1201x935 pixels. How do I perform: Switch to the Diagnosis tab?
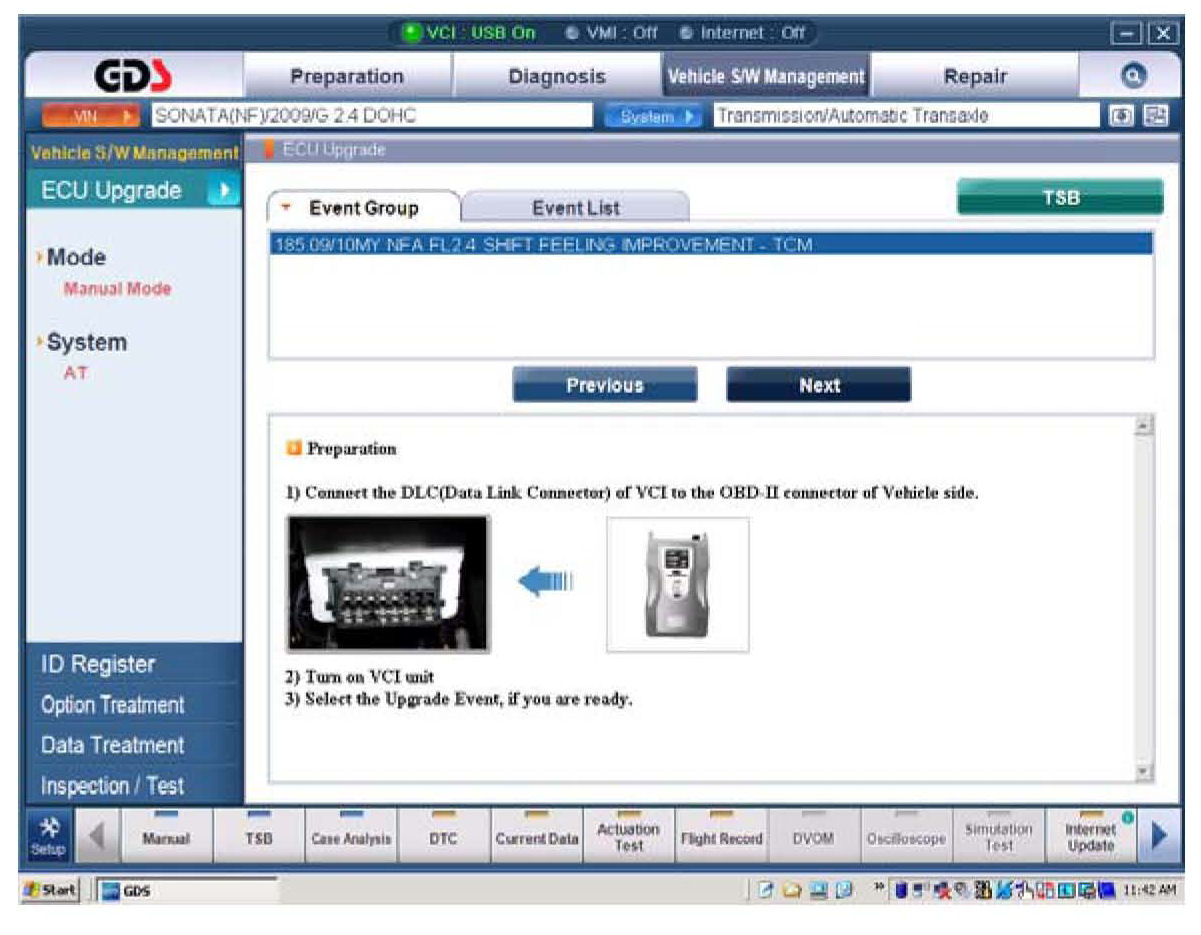(557, 77)
